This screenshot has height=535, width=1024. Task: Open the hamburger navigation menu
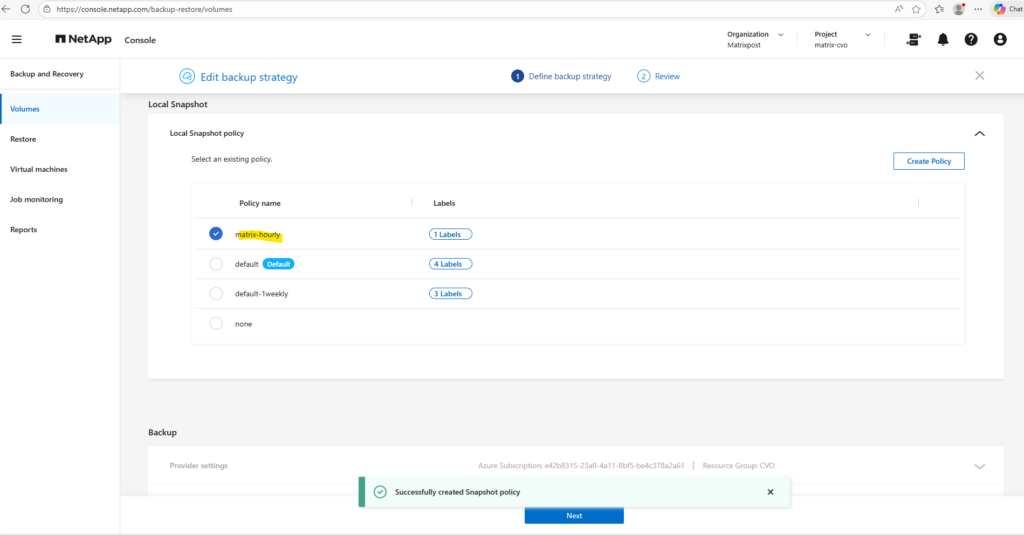click(x=16, y=40)
